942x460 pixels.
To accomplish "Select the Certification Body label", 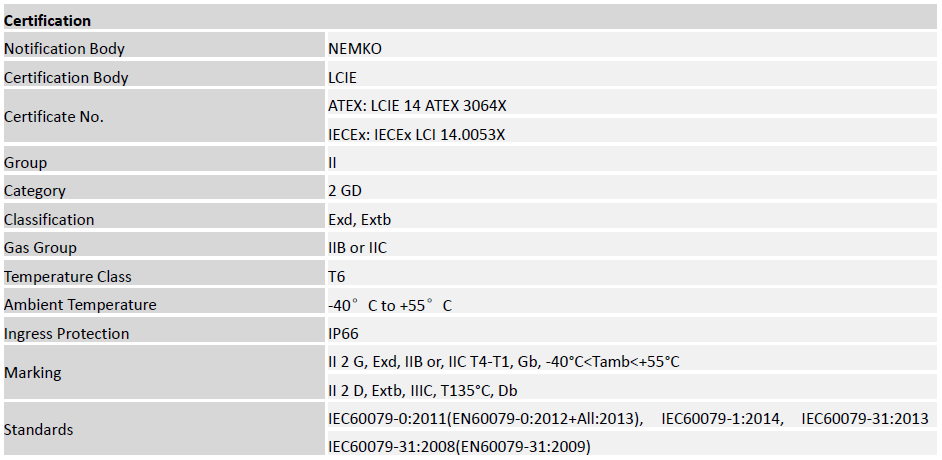I will (x=66, y=77).
